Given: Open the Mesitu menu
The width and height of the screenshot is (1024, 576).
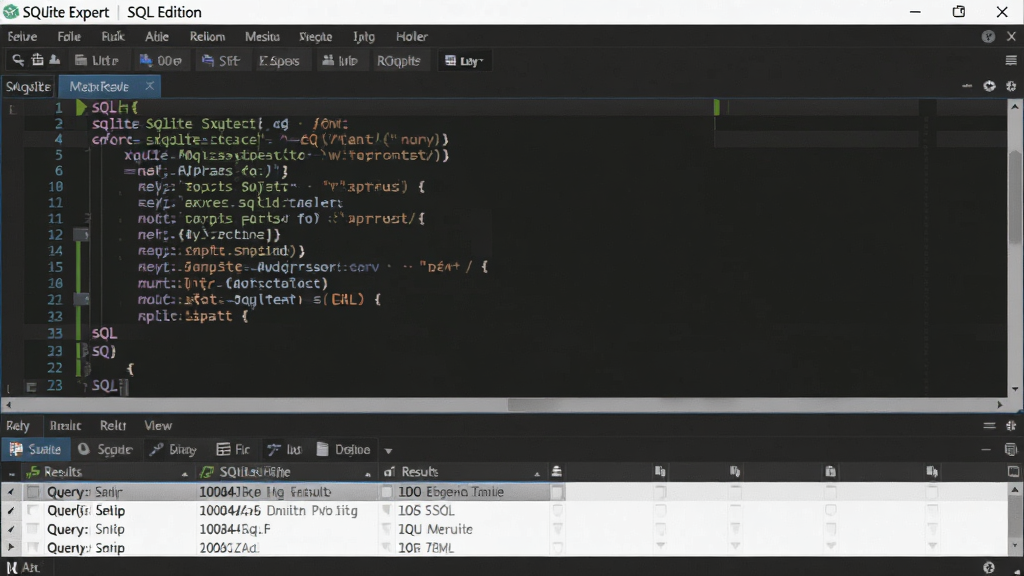Looking at the screenshot, I should pos(262,37).
